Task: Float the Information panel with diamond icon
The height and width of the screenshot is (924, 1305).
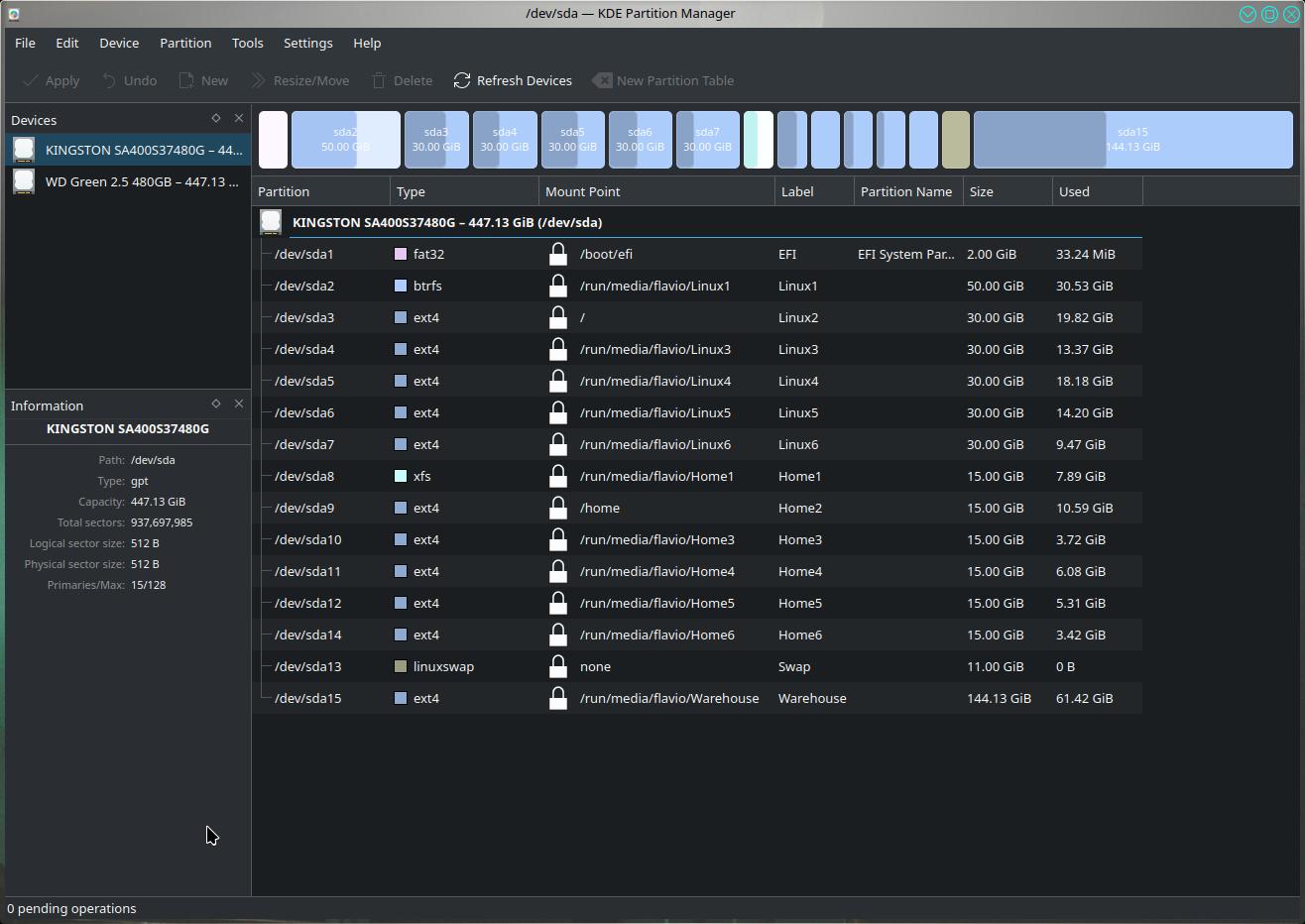Action: pos(216,404)
